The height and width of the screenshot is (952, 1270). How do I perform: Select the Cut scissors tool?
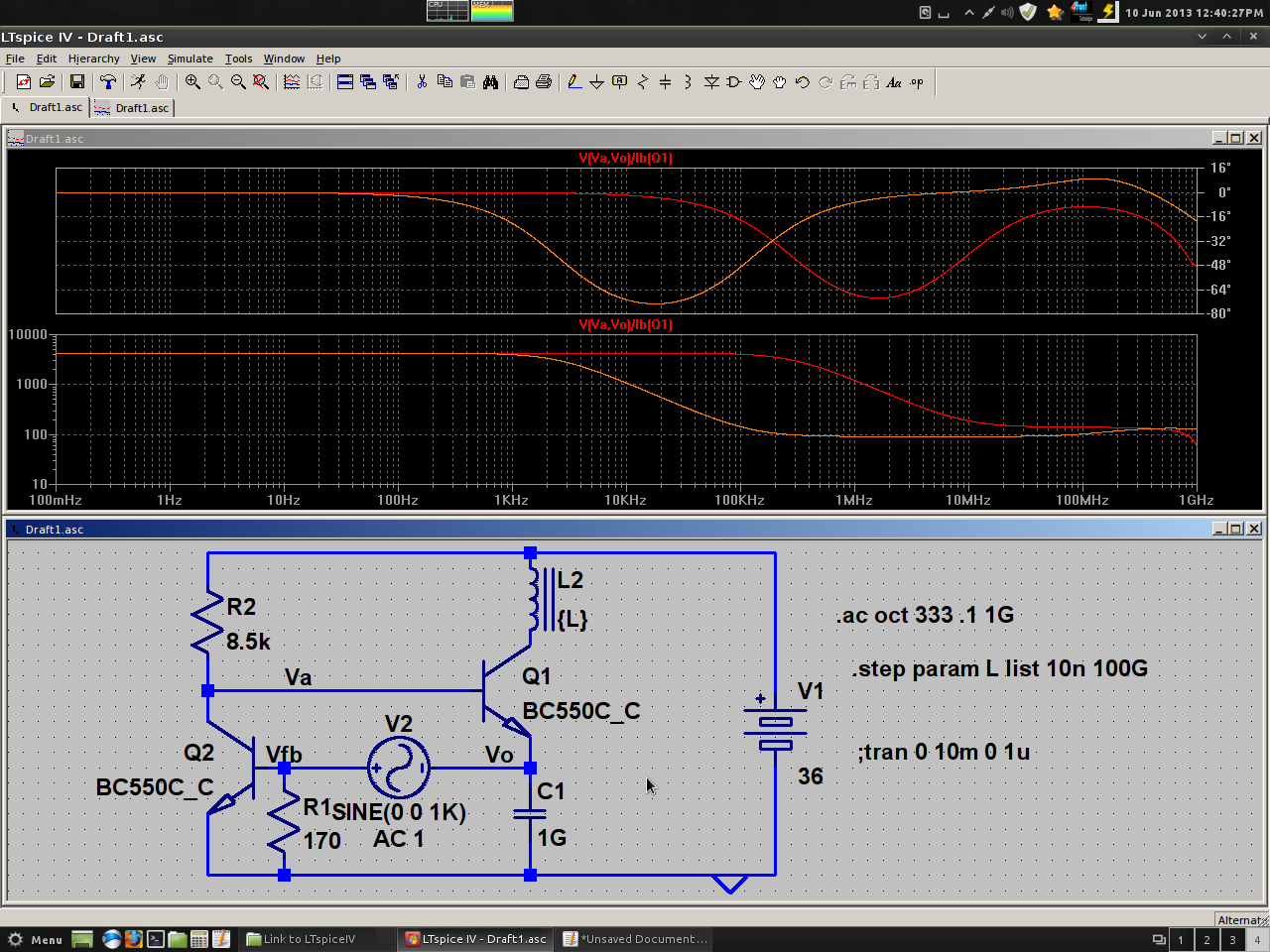[x=422, y=82]
